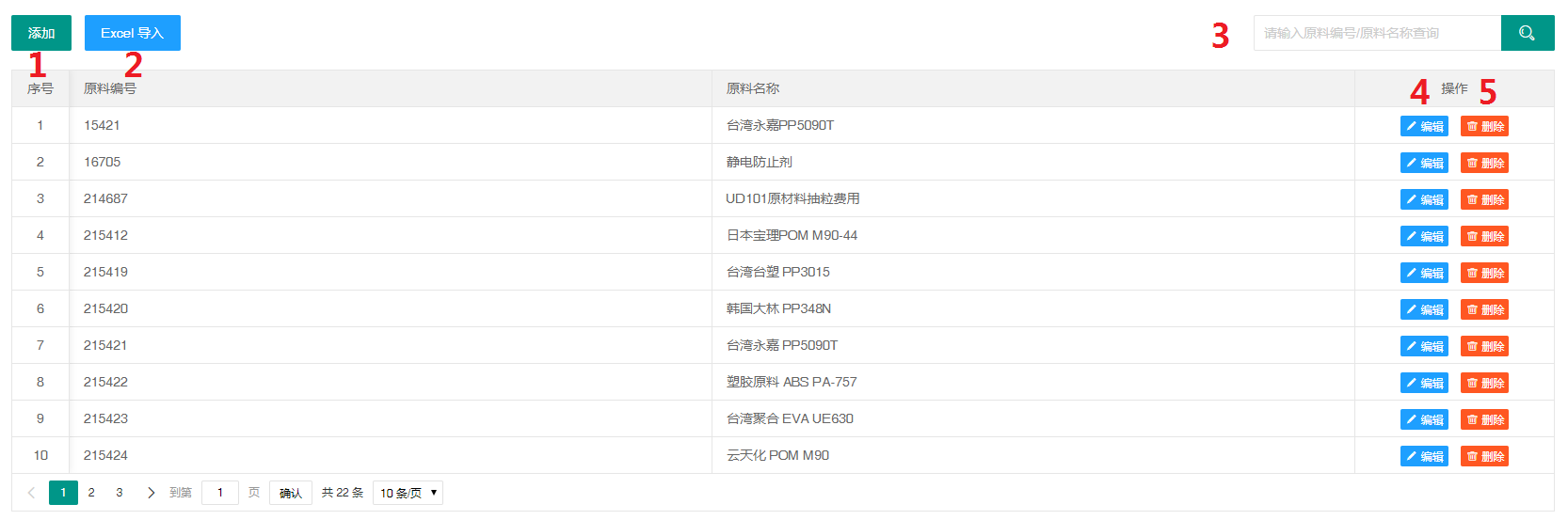The width and height of the screenshot is (1568, 520).
Task: Select current page 1 in pagination
Action: pyautogui.click(x=63, y=493)
